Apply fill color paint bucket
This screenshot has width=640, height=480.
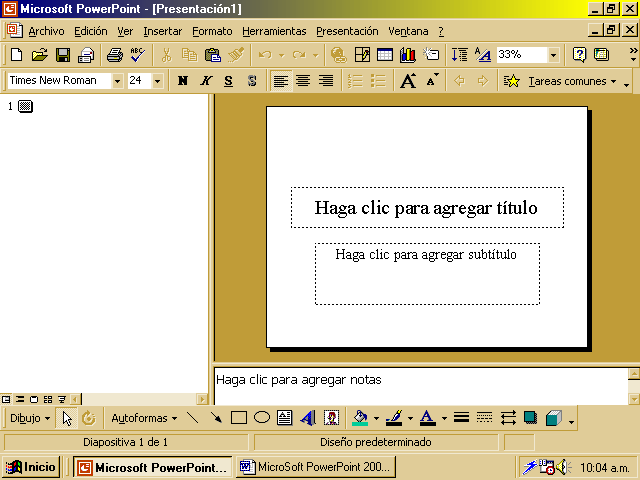(x=360, y=418)
